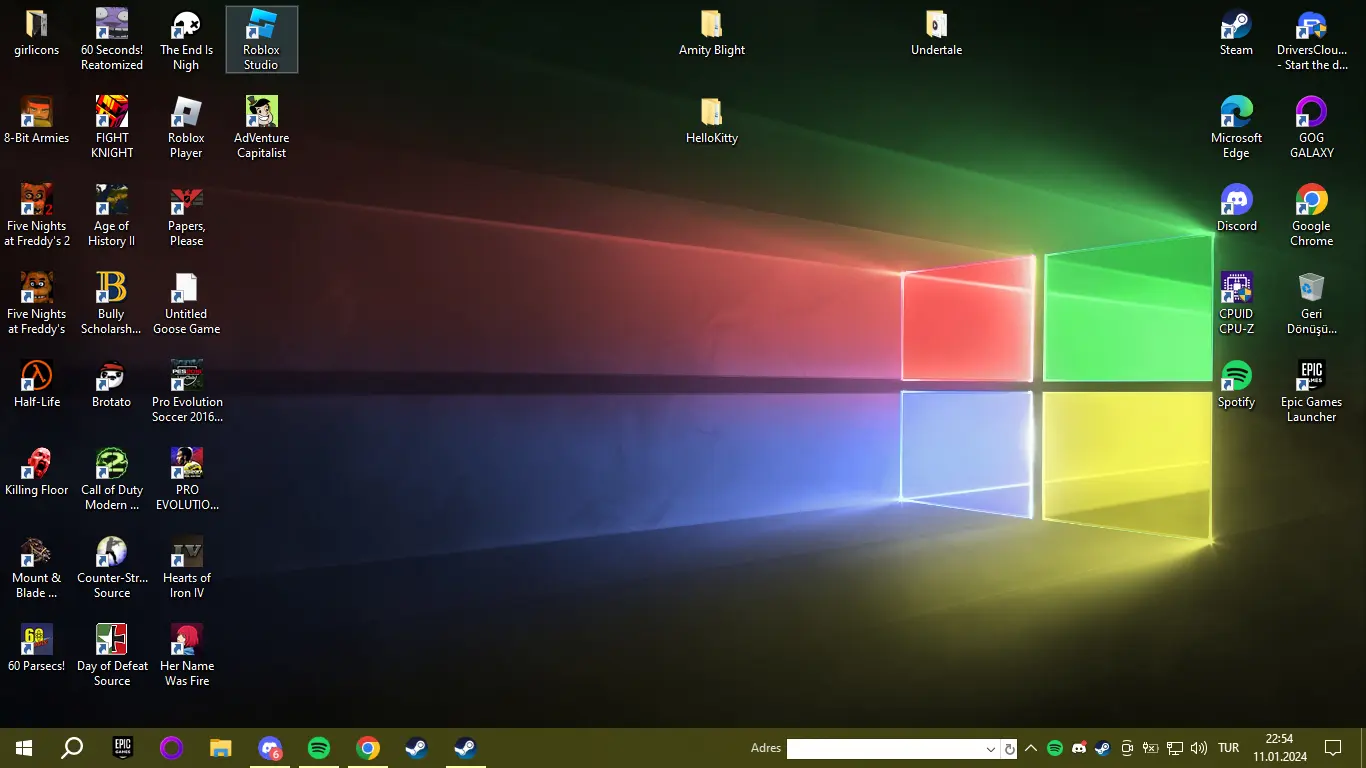Select the 60 Parsecs! desktop icon

(37, 649)
